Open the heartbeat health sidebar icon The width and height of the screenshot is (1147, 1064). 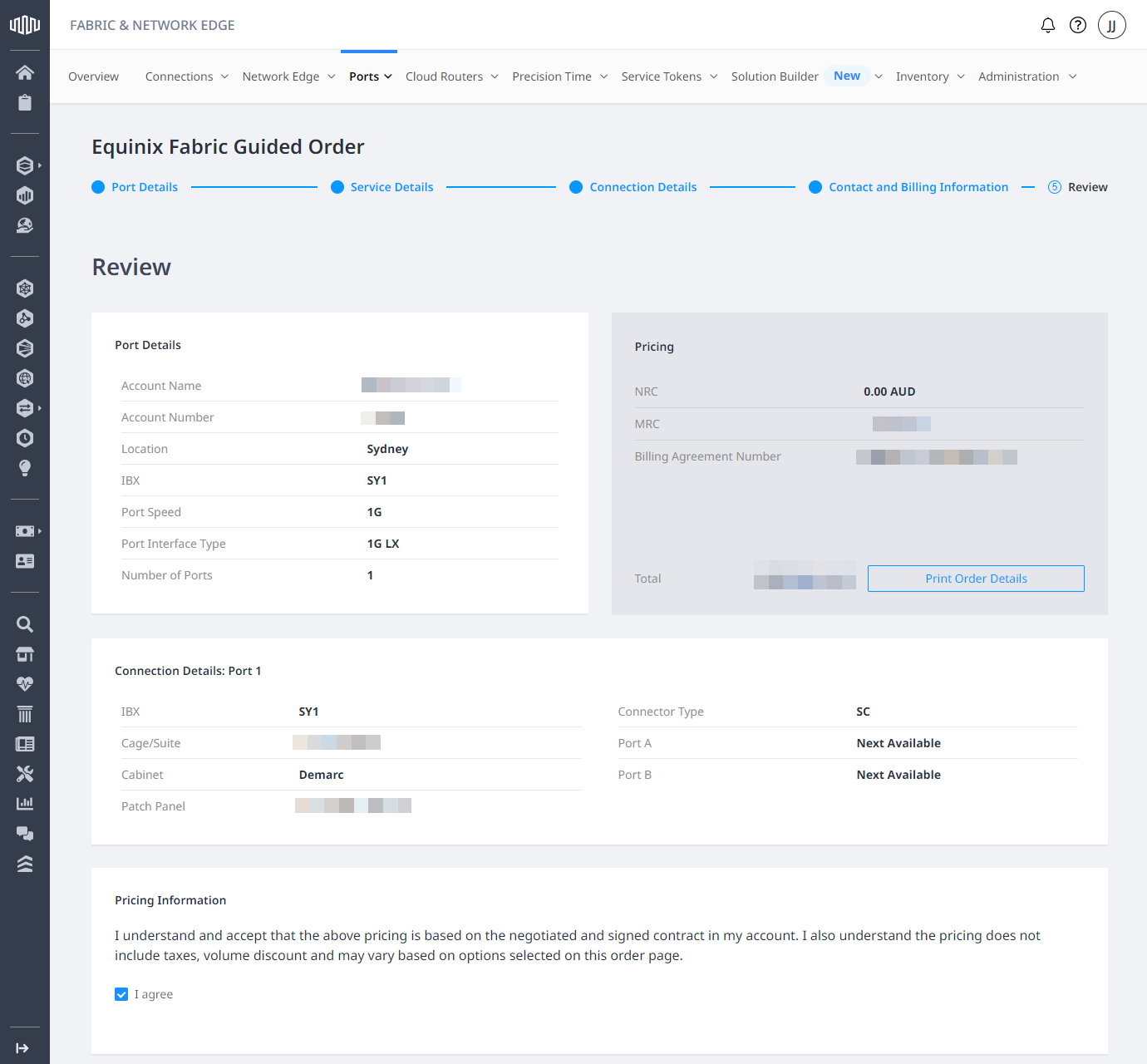tap(25, 684)
